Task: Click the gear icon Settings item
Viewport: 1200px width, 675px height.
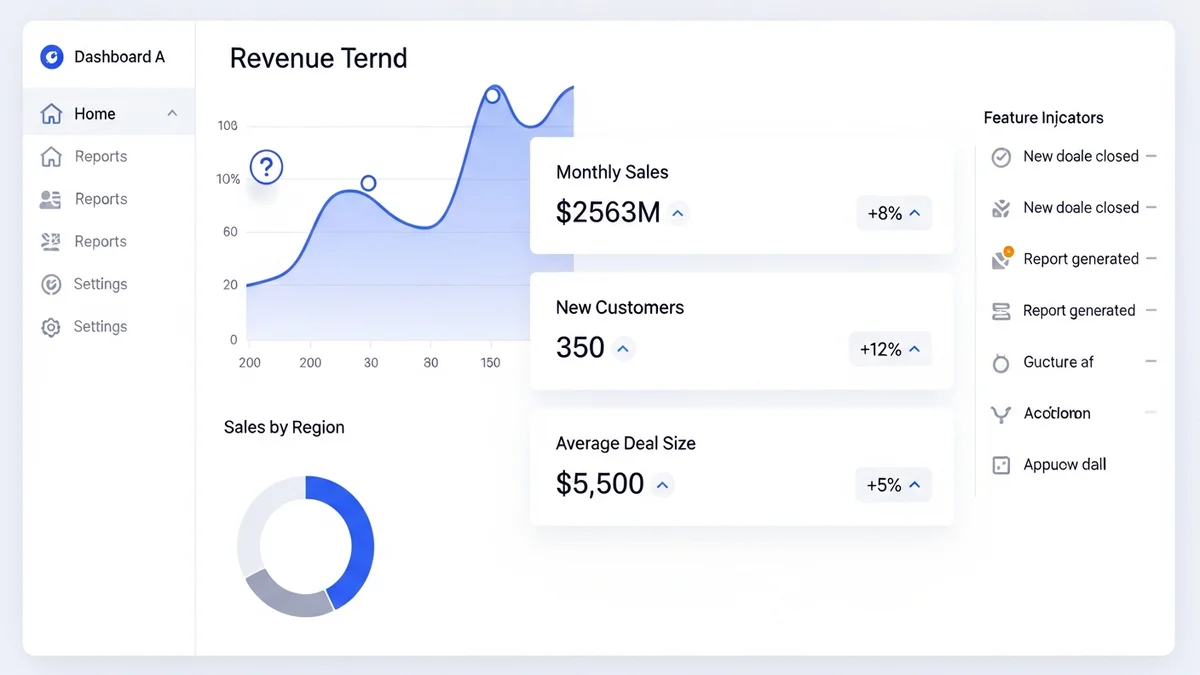Action: click(x=50, y=327)
